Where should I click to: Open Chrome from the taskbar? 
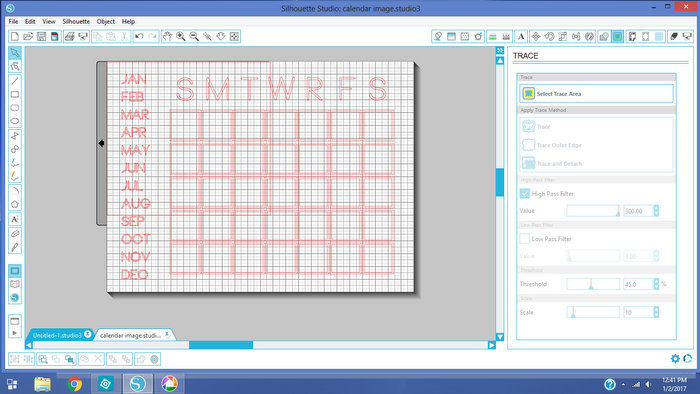click(75, 384)
